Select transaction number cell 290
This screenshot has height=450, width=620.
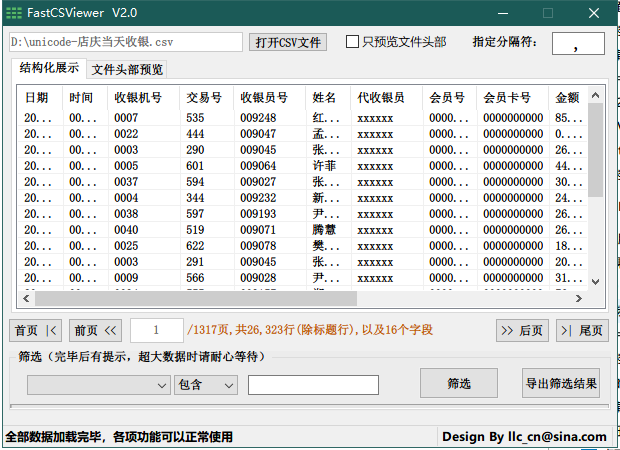(x=195, y=150)
